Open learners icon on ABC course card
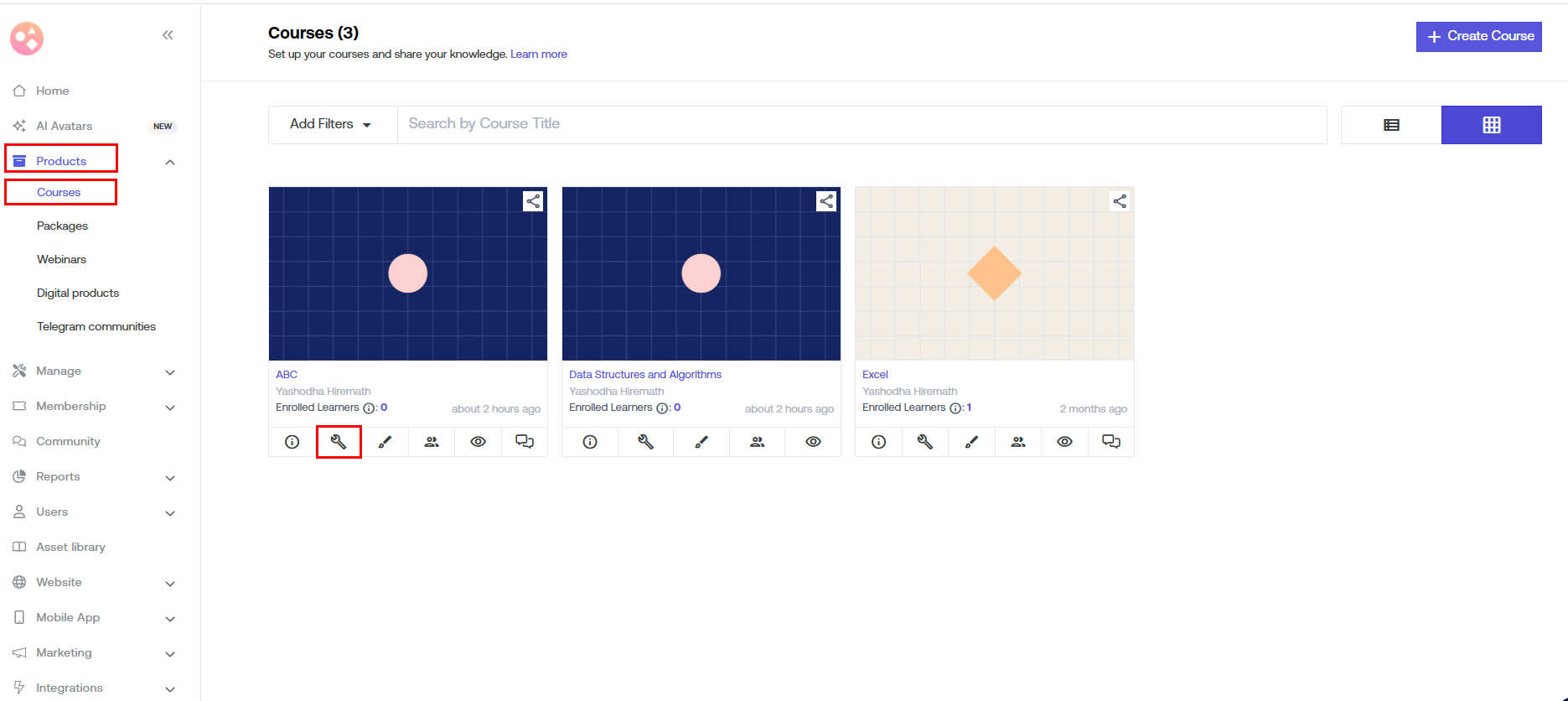Viewport: 1568px width, 701px height. click(x=432, y=442)
